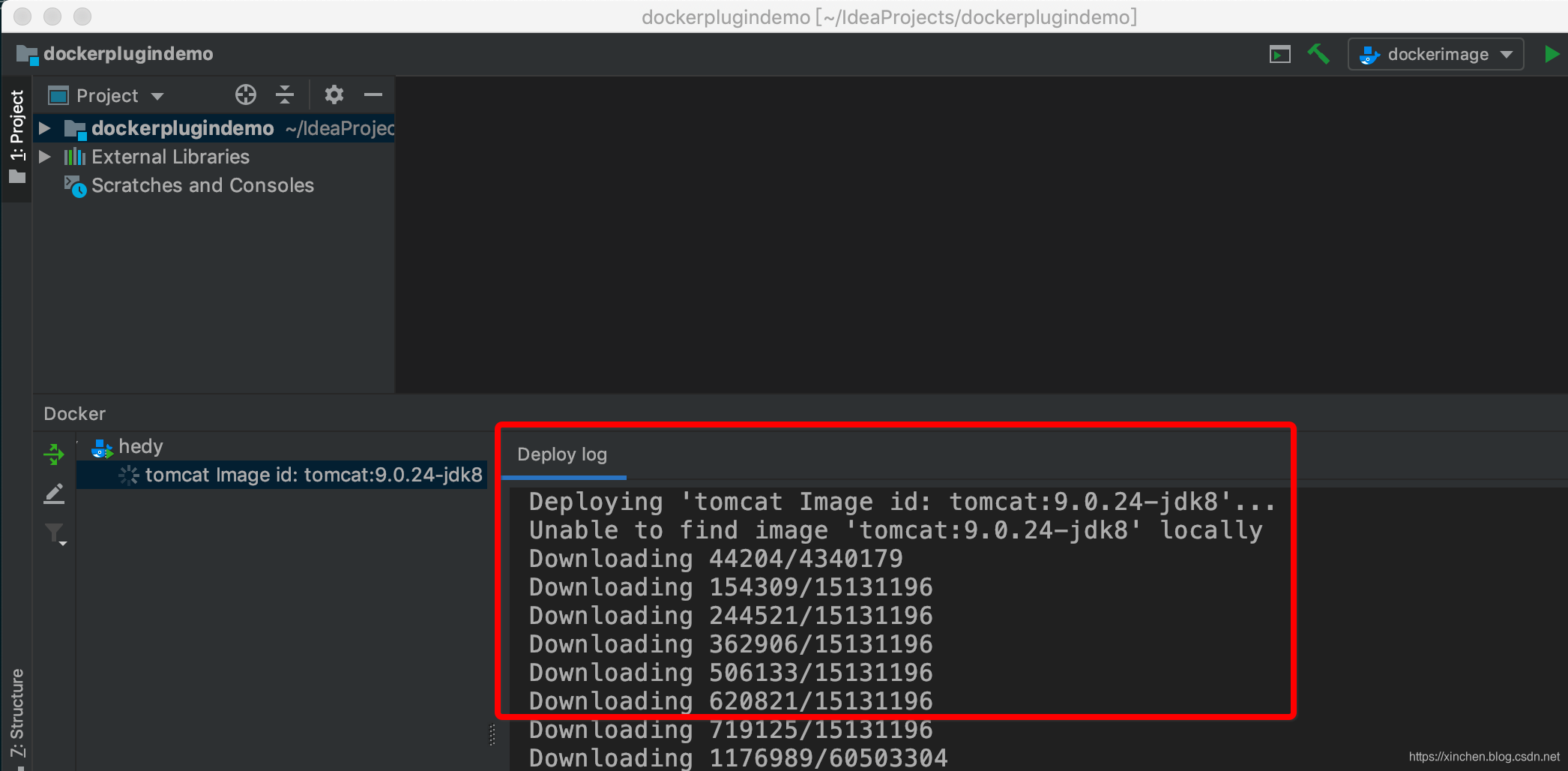Image resolution: width=1568 pixels, height=771 pixels.
Task: Click the Build project hammer icon
Action: click(1318, 54)
